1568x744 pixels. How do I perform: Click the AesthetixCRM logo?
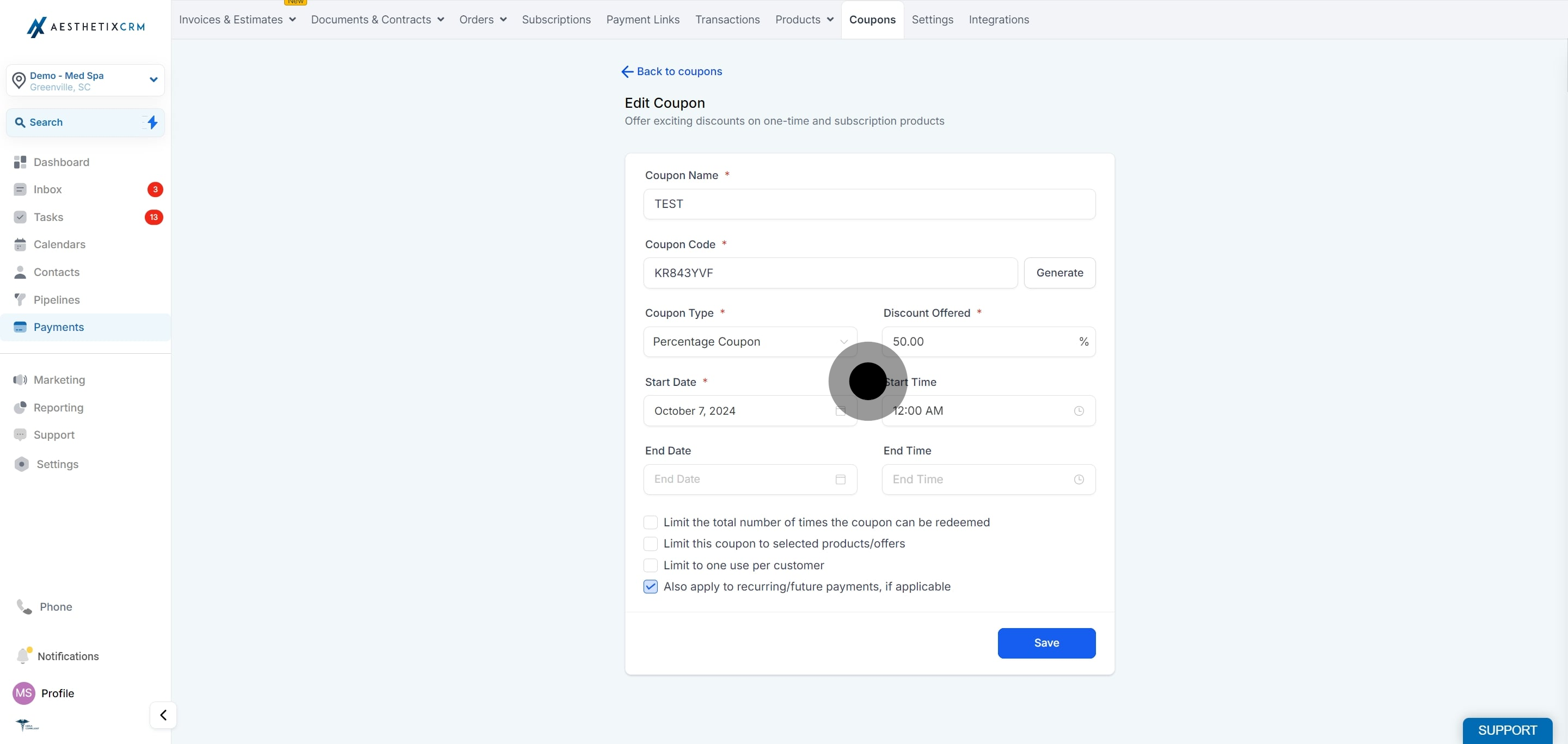pos(86,27)
